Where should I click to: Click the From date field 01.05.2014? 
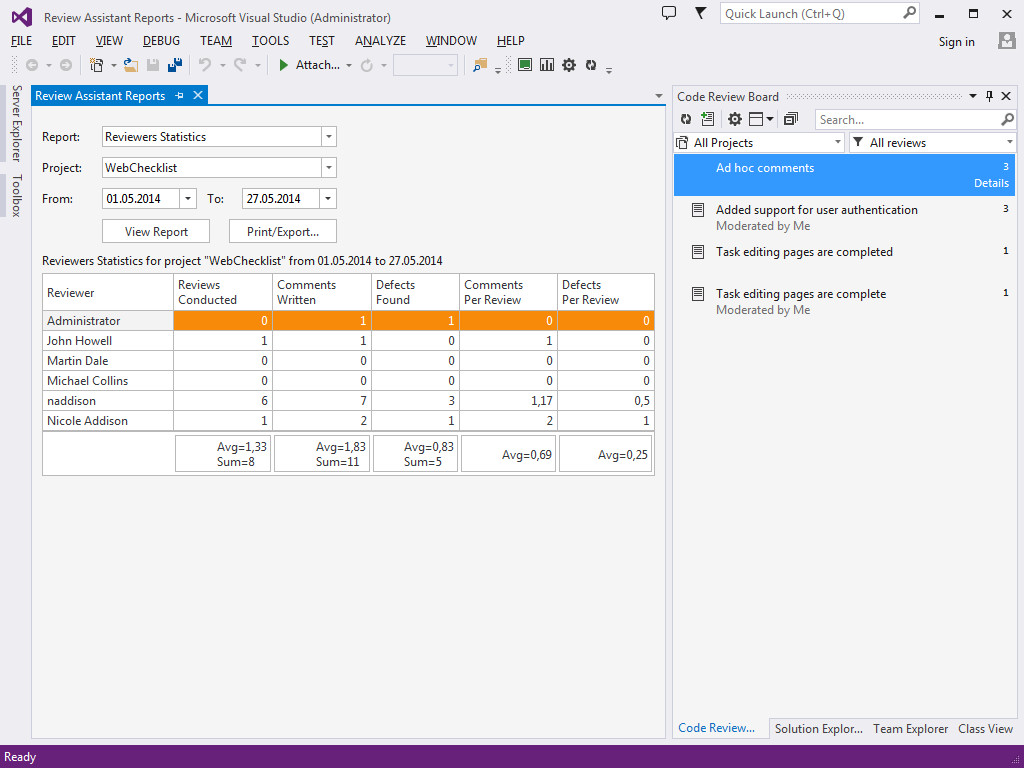click(x=140, y=199)
